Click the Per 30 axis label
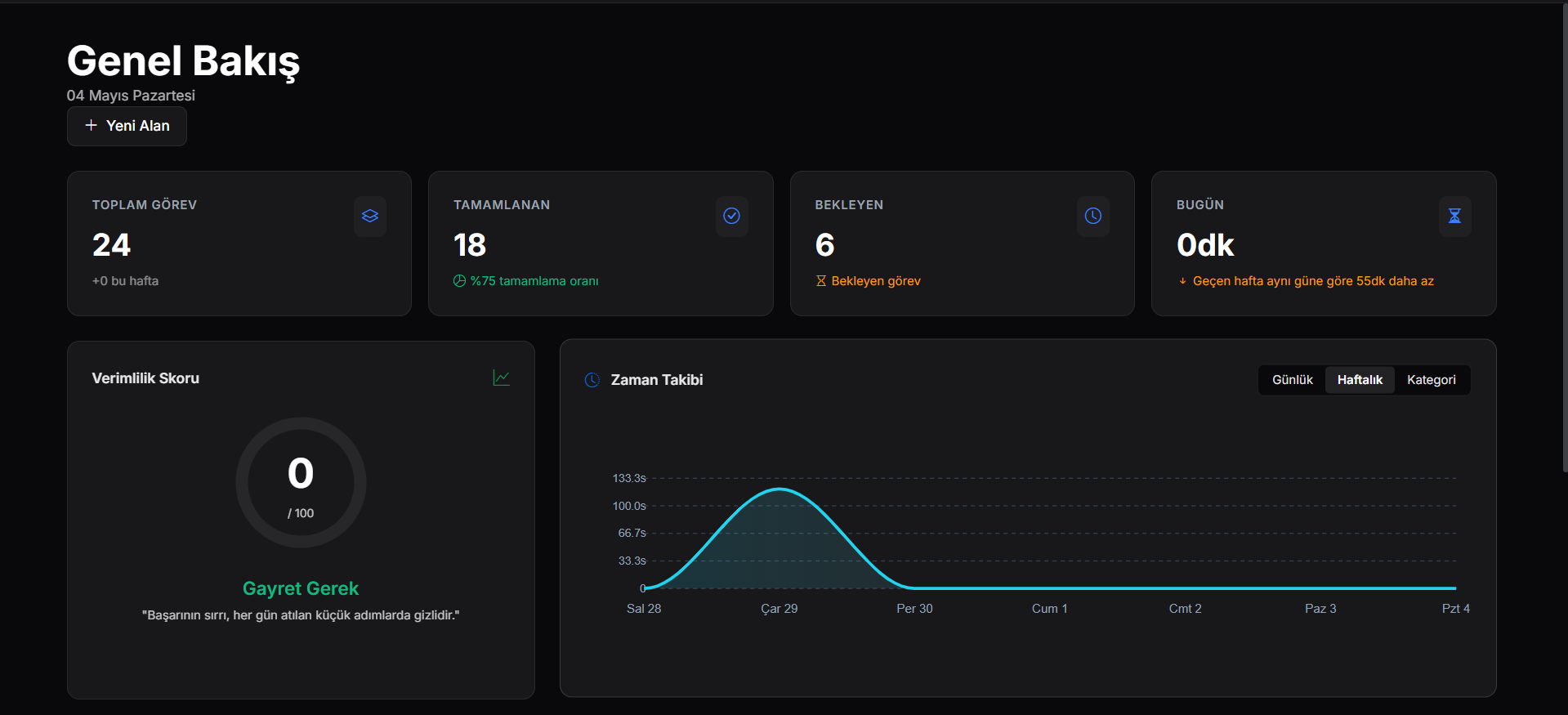1568x715 pixels. click(x=914, y=609)
